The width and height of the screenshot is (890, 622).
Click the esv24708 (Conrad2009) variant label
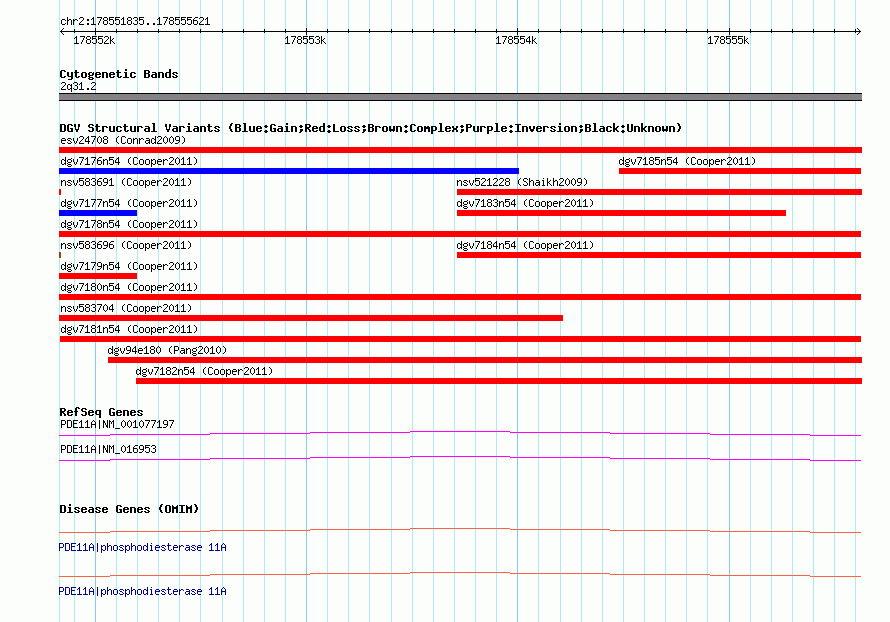coord(123,140)
